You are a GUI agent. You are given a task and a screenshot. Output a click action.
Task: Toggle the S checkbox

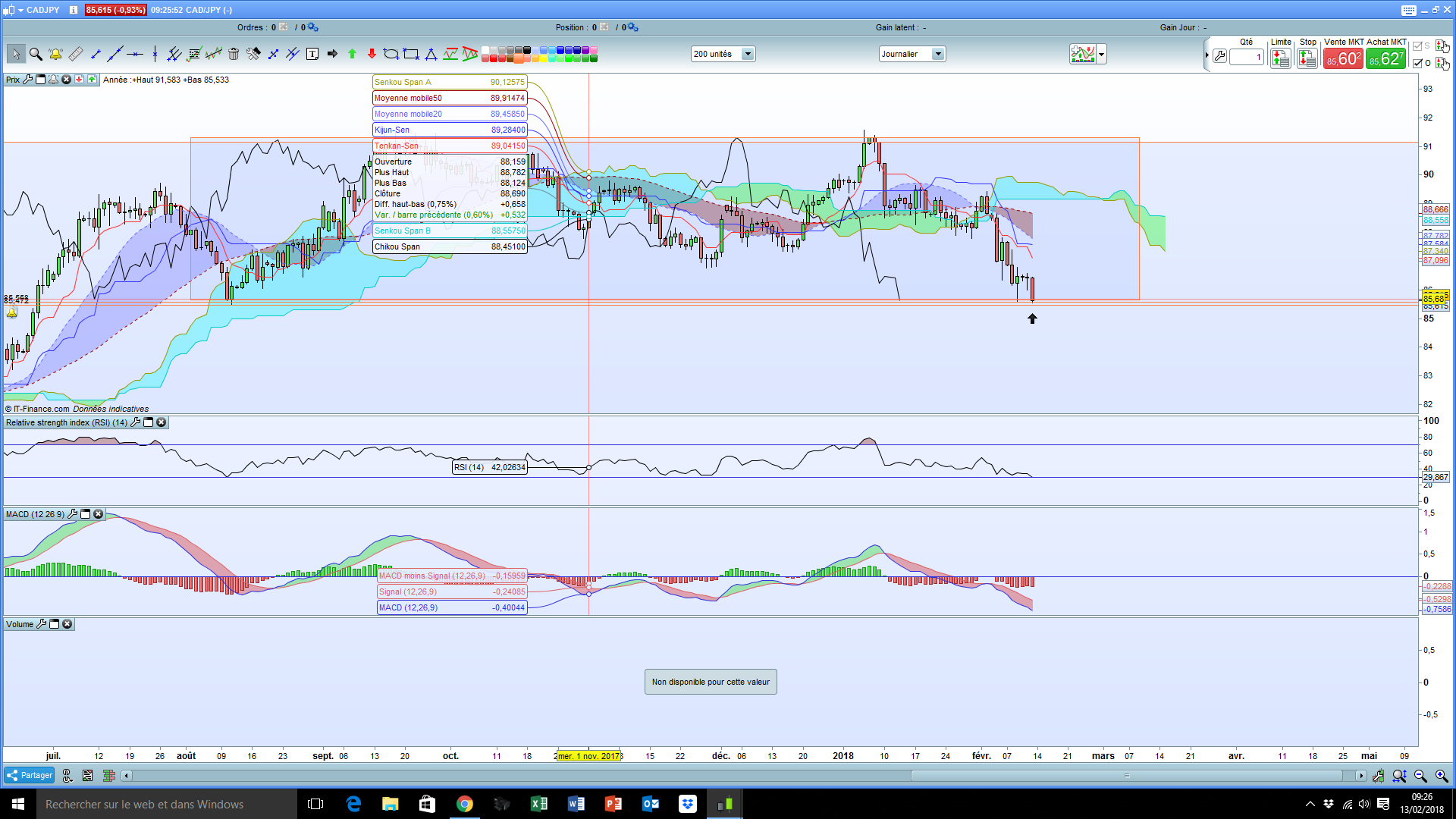1417,46
